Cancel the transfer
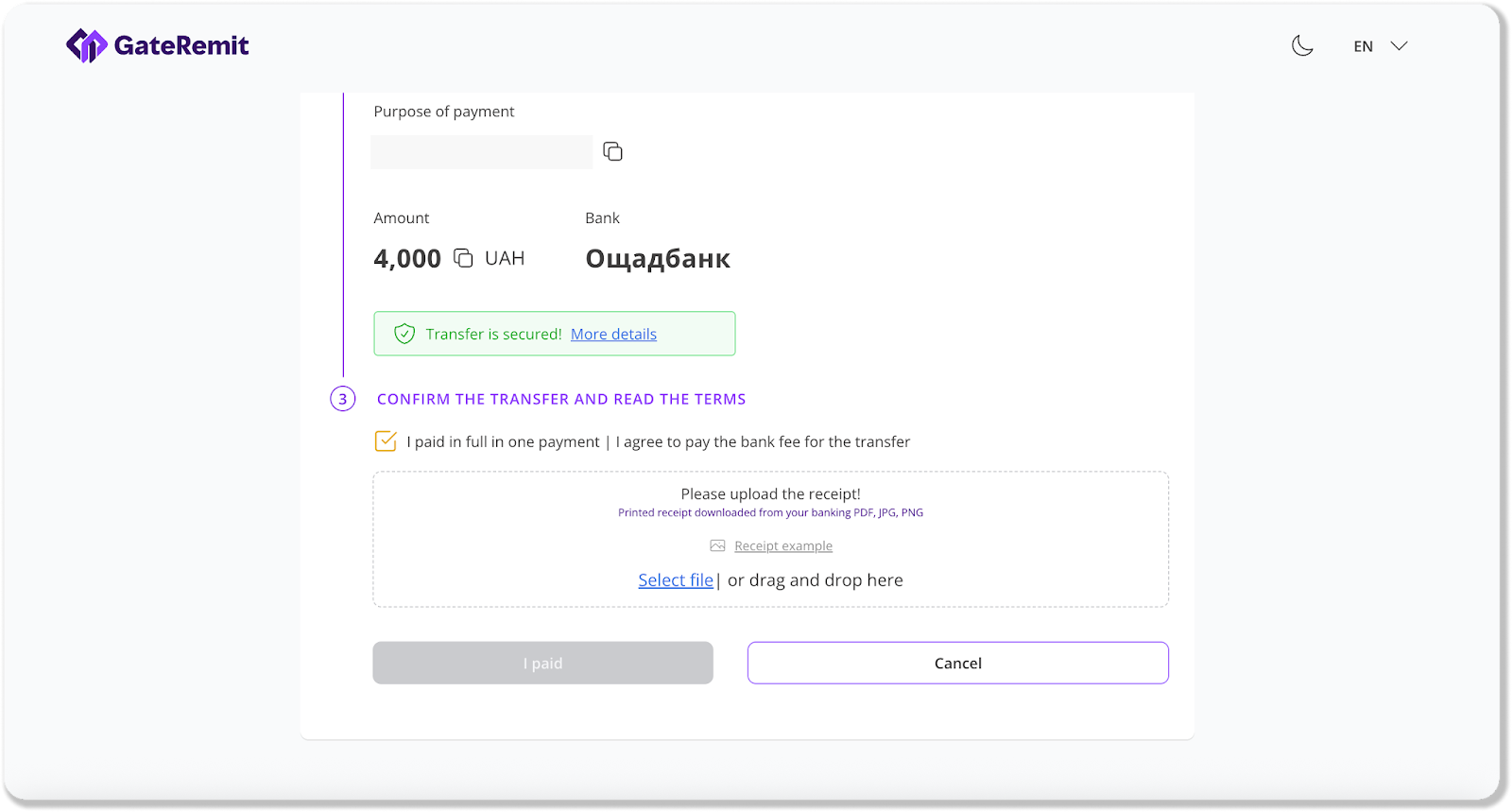1512x812 pixels. (x=957, y=663)
